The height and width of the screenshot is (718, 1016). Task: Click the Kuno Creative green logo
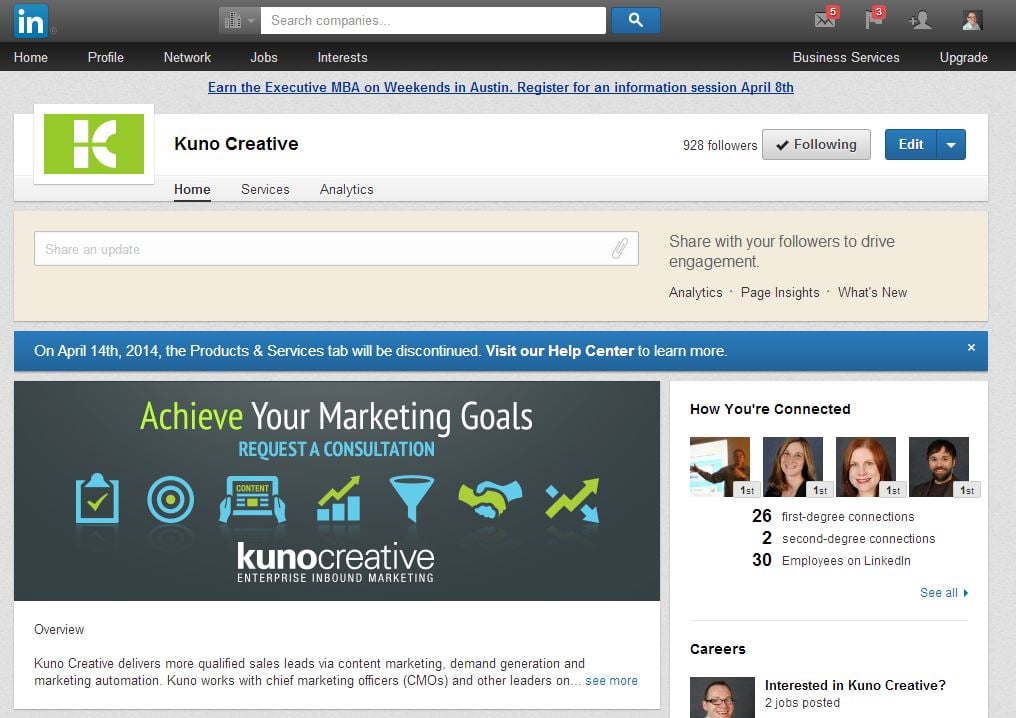tap(94, 144)
